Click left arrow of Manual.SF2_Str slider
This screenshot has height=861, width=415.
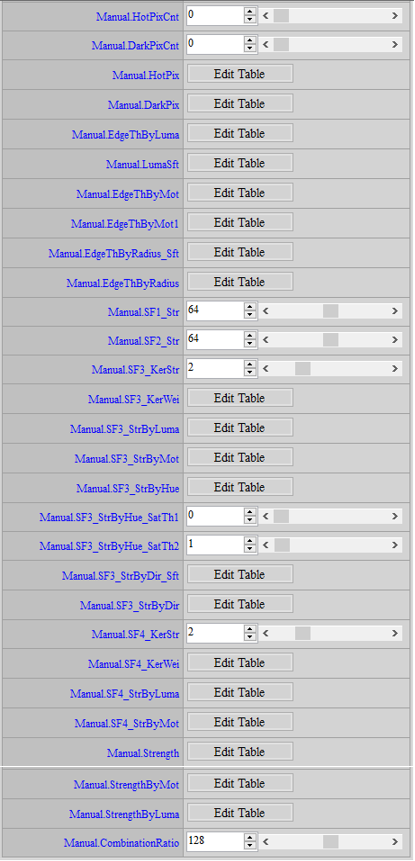tap(266, 341)
